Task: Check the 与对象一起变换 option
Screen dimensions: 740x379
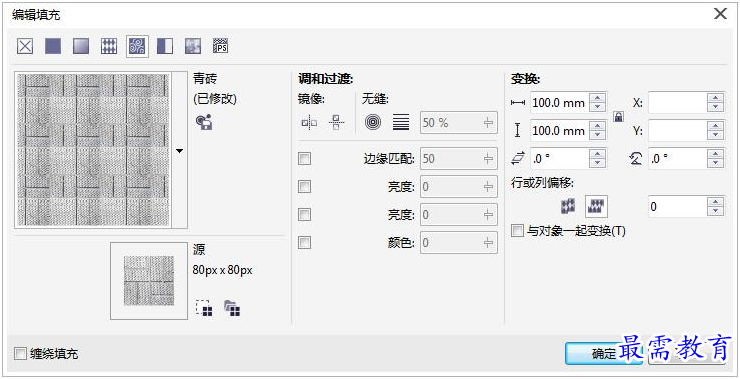Action: pos(518,231)
